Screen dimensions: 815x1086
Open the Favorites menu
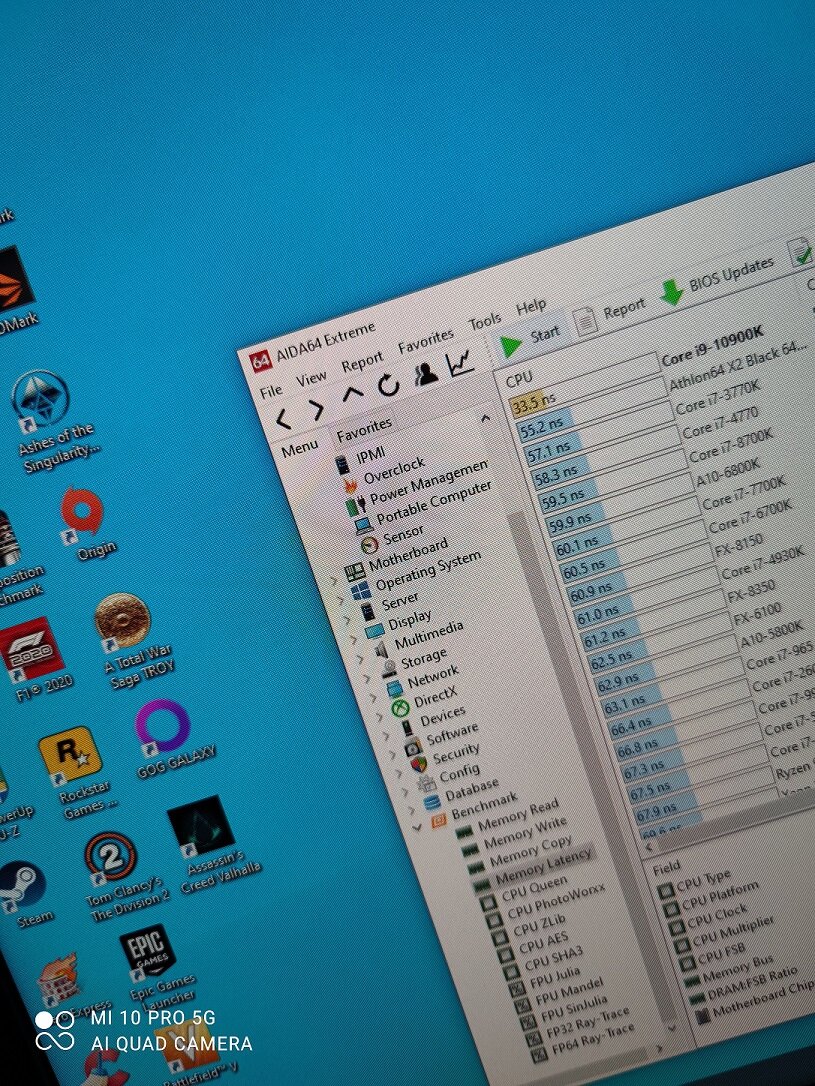425,341
